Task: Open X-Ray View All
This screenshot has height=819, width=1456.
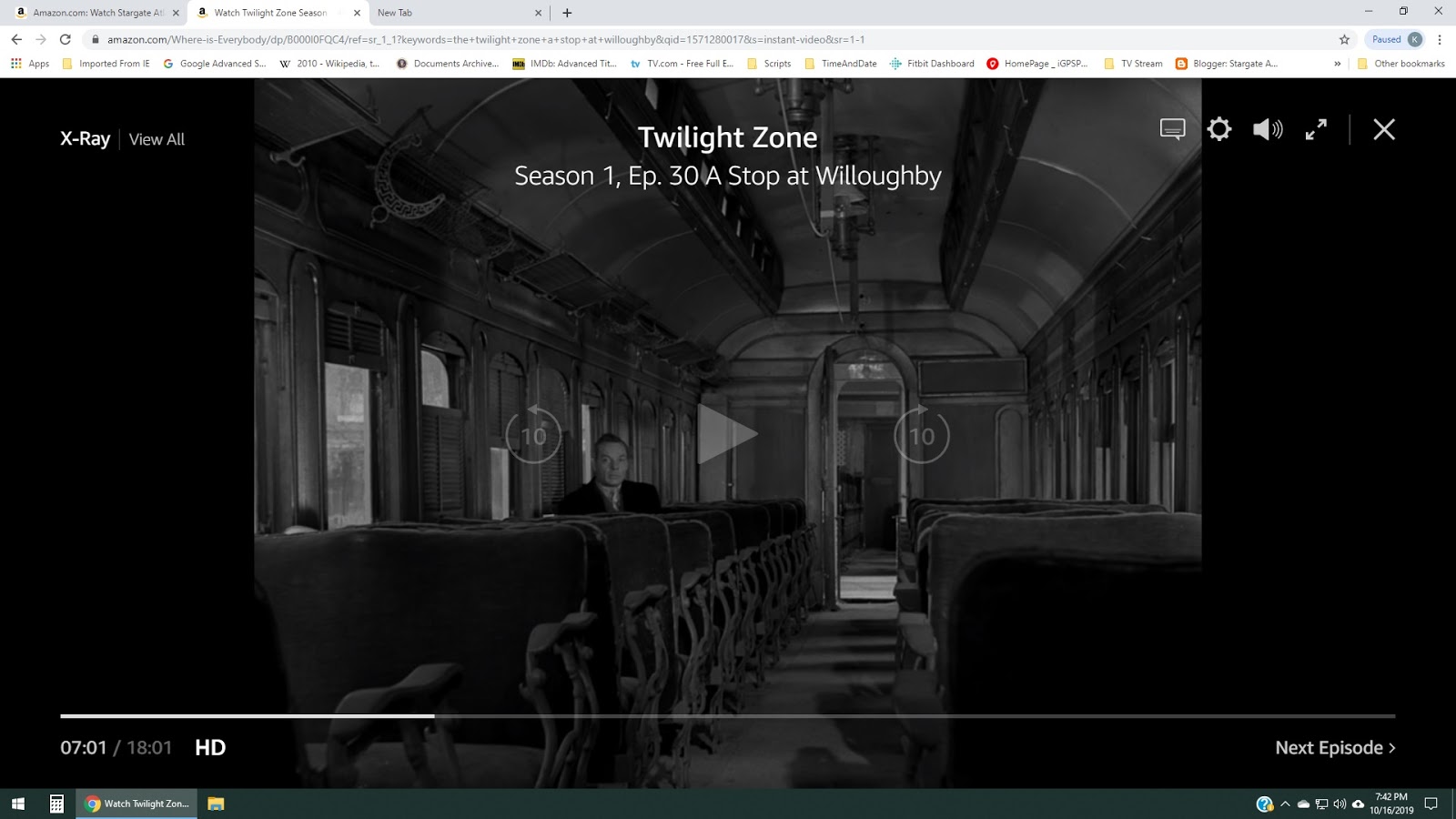Action: tap(157, 139)
